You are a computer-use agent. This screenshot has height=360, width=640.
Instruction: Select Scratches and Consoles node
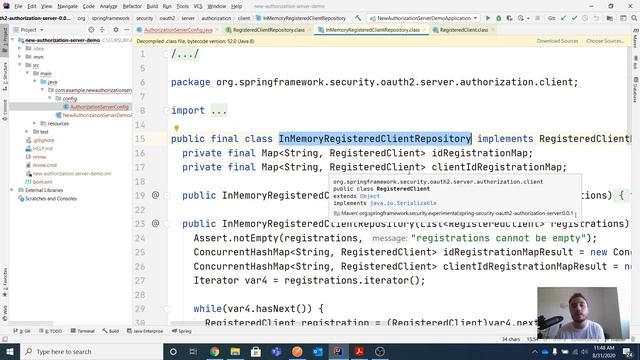(51, 198)
